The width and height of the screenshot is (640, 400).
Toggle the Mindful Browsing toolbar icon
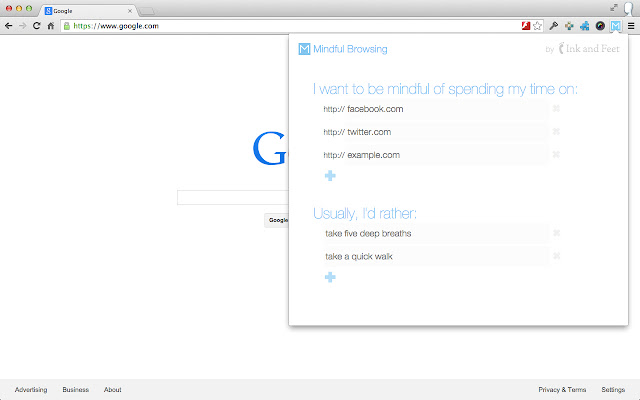(x=616, y=26)
